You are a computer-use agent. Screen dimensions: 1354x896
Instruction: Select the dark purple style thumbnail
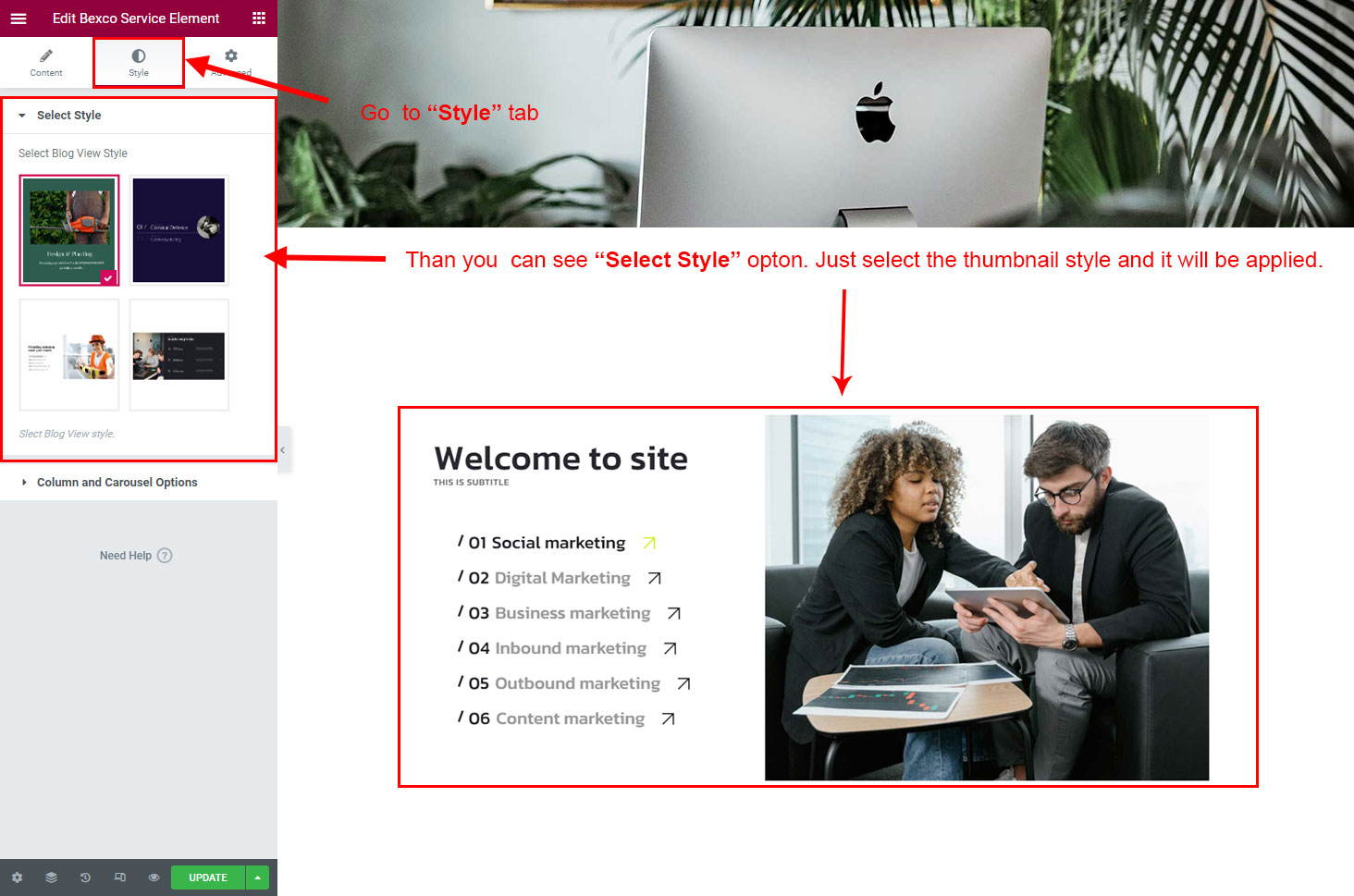(x=178, y=230)
